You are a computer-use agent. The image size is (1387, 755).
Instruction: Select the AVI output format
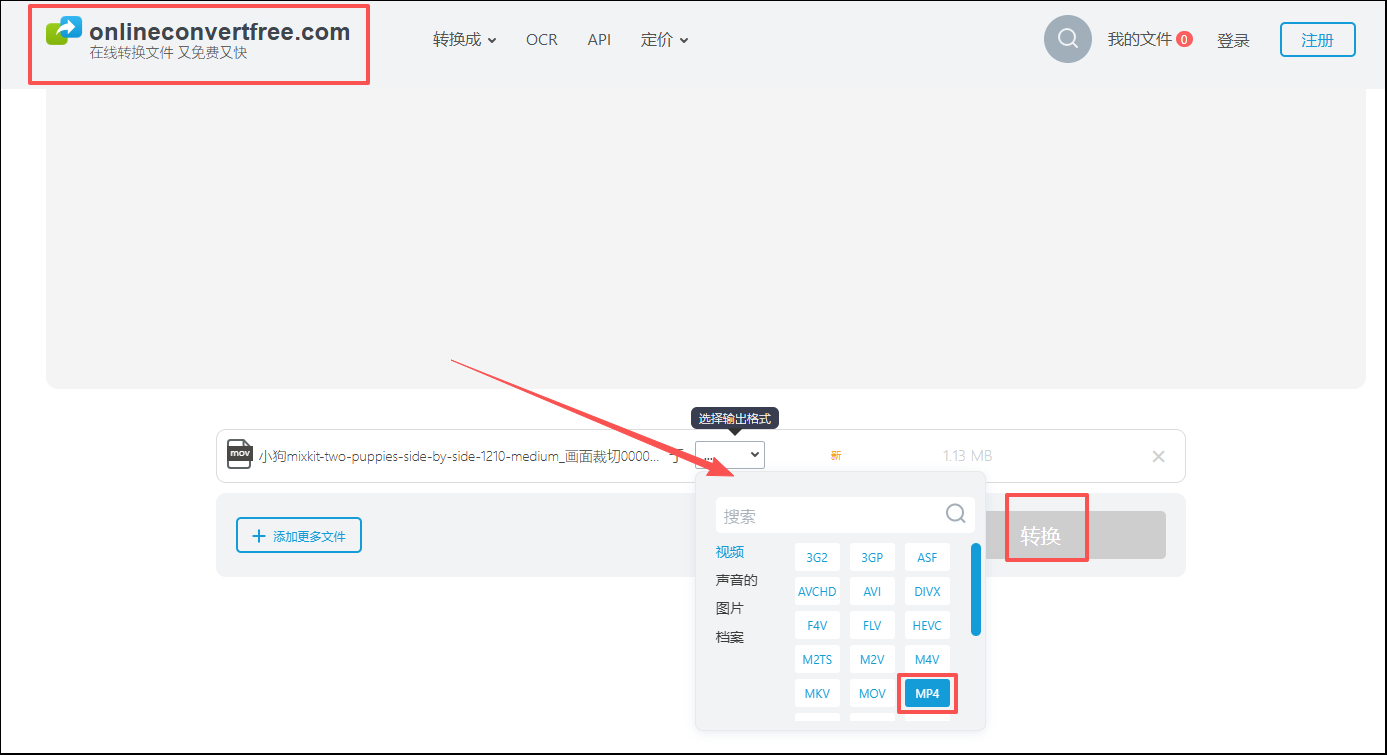(x=872, y=590)
